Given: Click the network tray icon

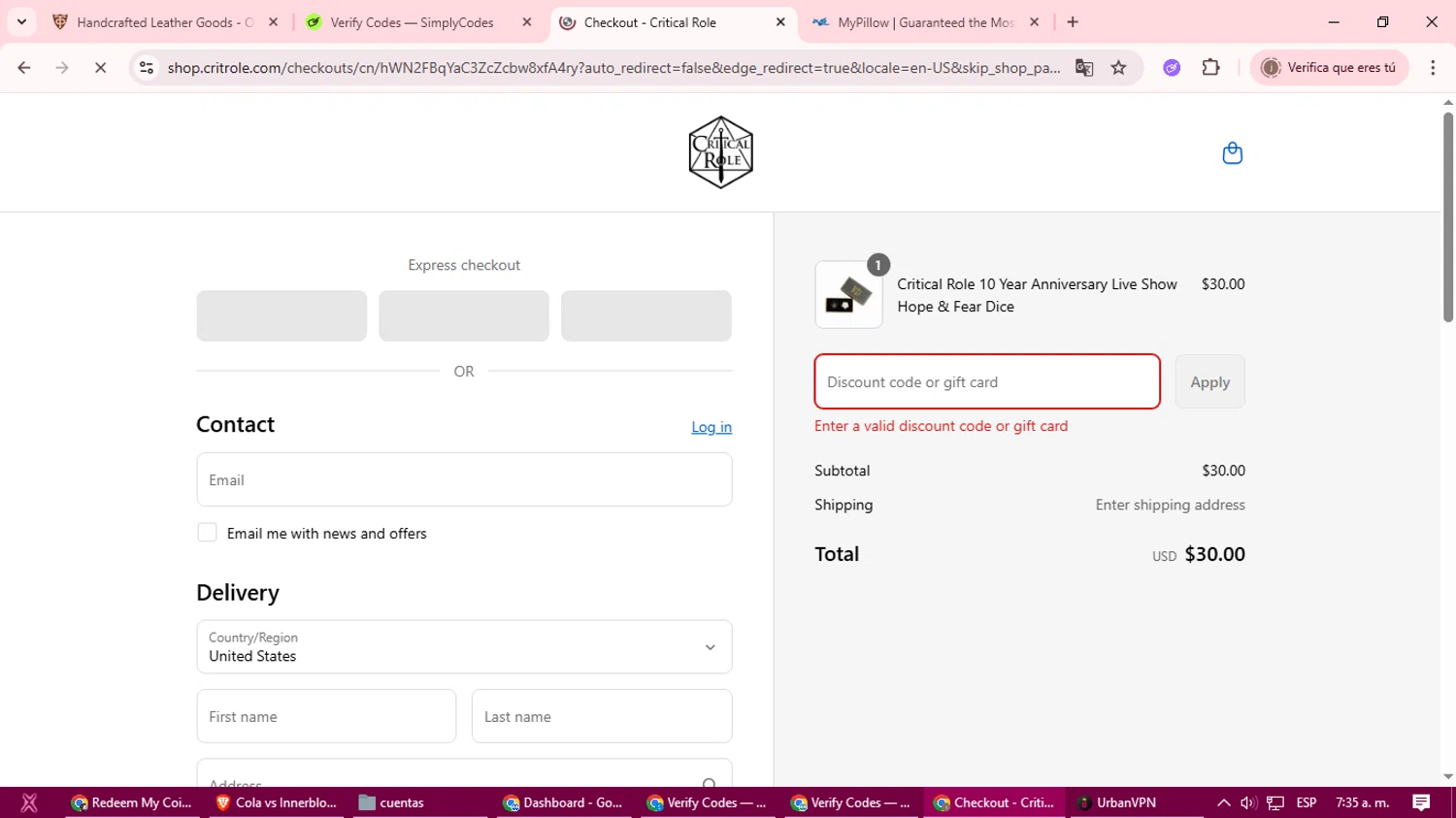Looking at the screenshot, I should pos(1275,802).
